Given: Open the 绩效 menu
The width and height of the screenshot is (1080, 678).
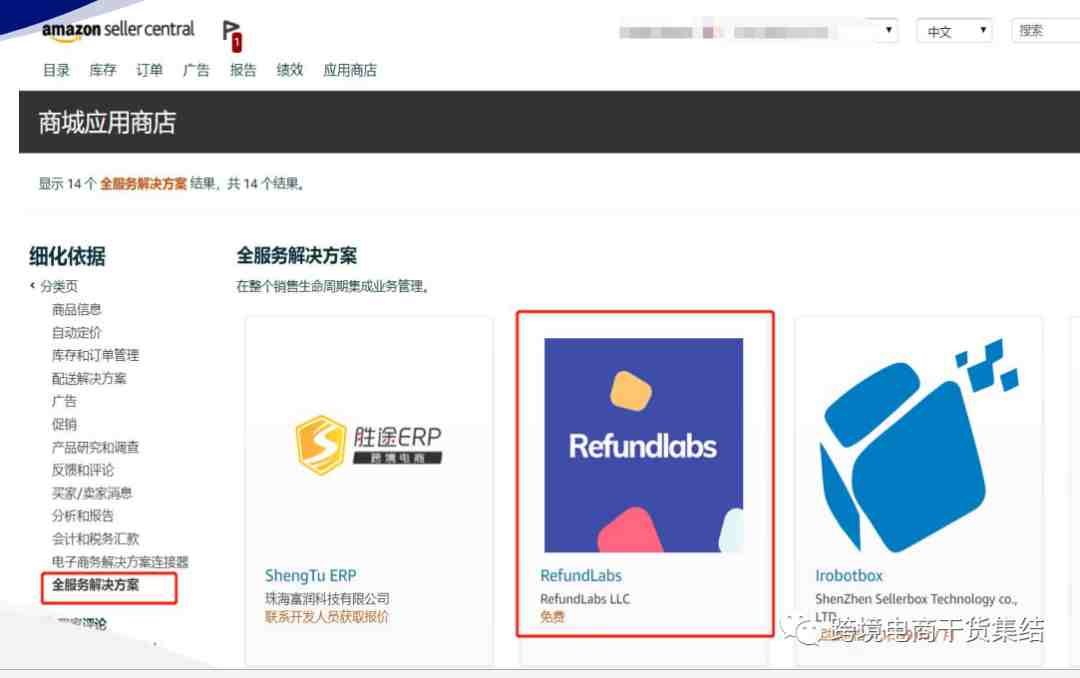Looking at the screenshot, I should pos(290,70).
